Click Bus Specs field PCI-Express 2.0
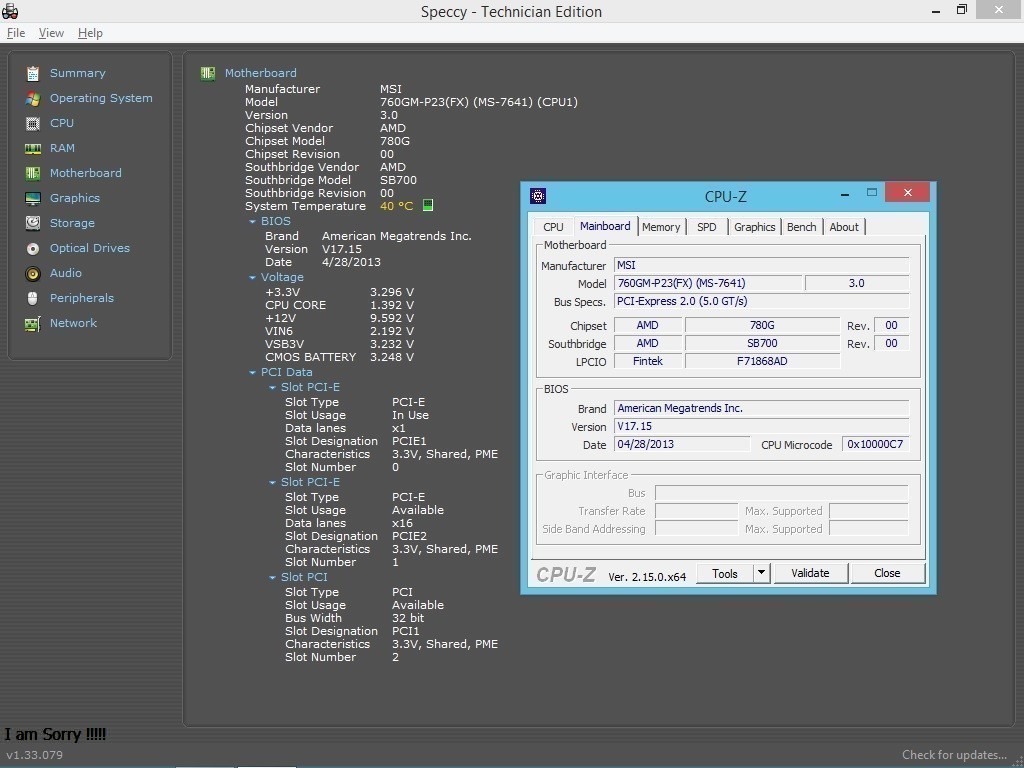 point(761,301)
